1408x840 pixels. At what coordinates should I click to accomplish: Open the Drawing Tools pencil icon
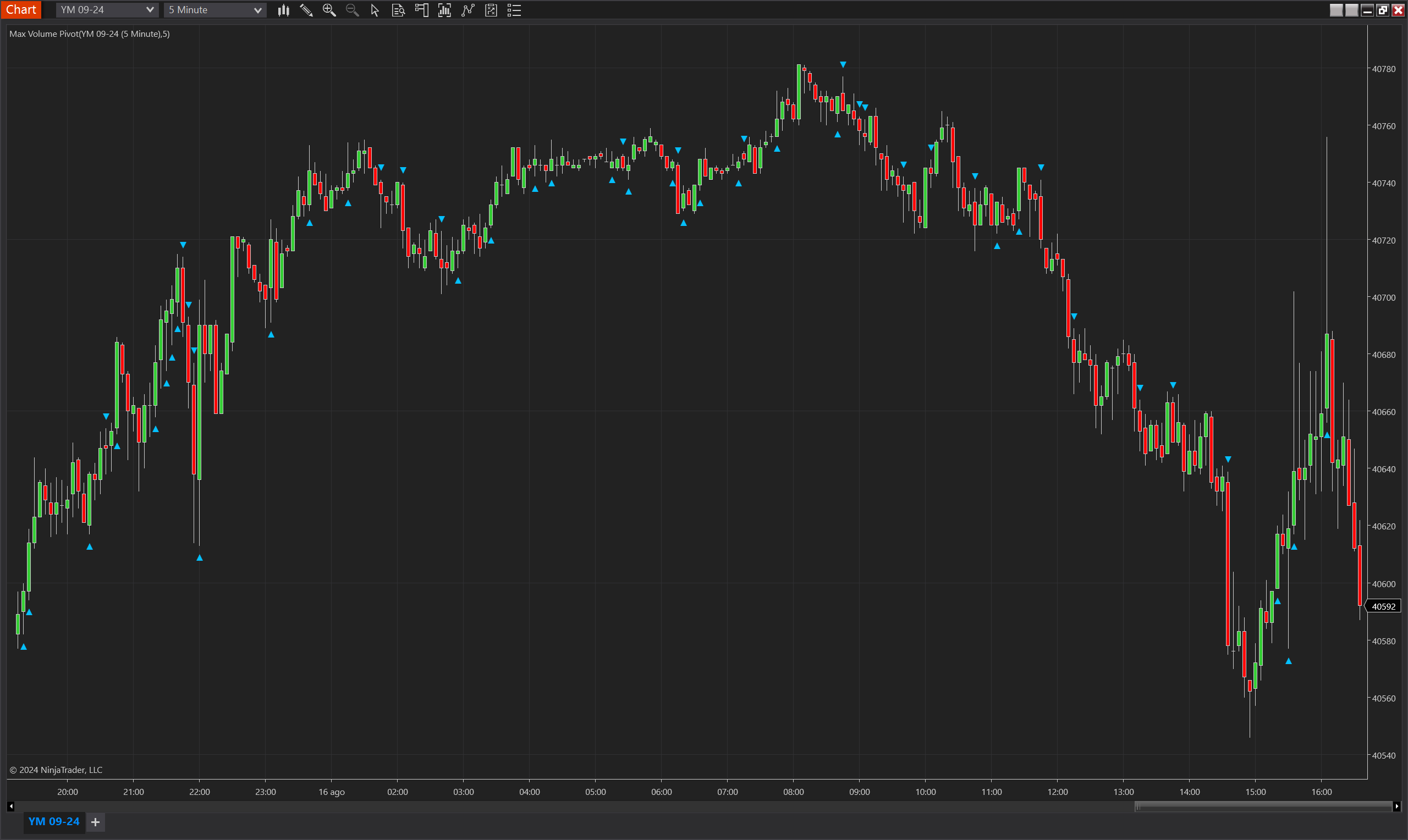tap(306, 10)
